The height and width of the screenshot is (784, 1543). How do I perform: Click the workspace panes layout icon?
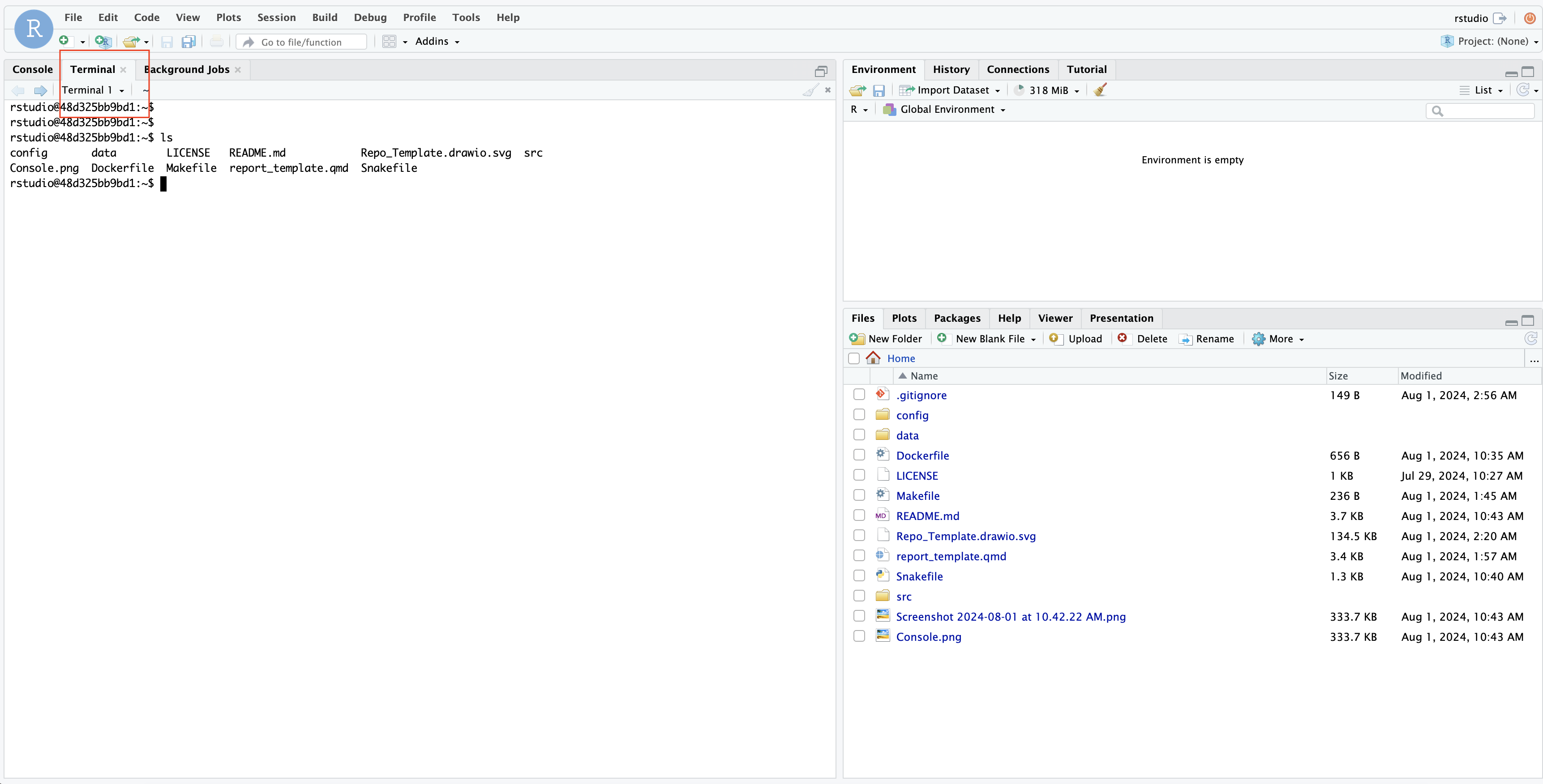pos(390,41)
